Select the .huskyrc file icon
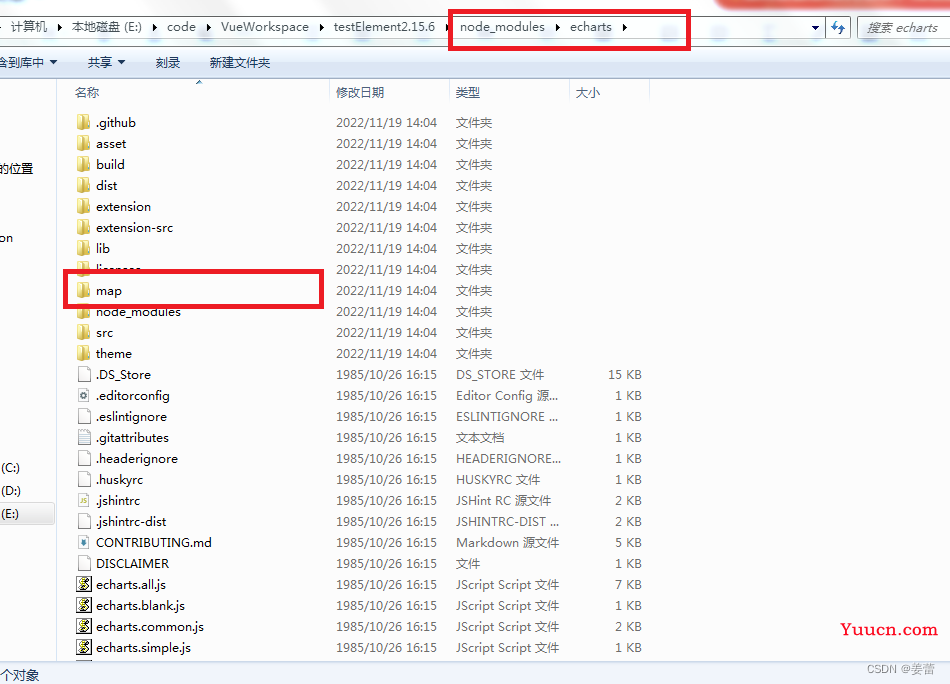The width and height of the screenshot is (950, 684). (x=84, y=479)
